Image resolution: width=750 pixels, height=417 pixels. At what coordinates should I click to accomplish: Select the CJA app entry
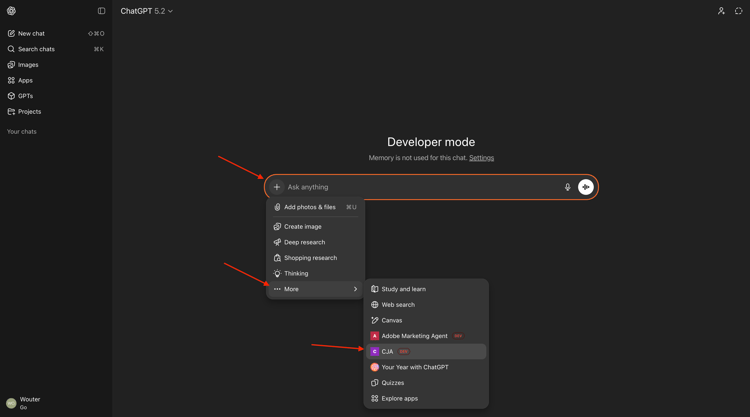[426, 351]
